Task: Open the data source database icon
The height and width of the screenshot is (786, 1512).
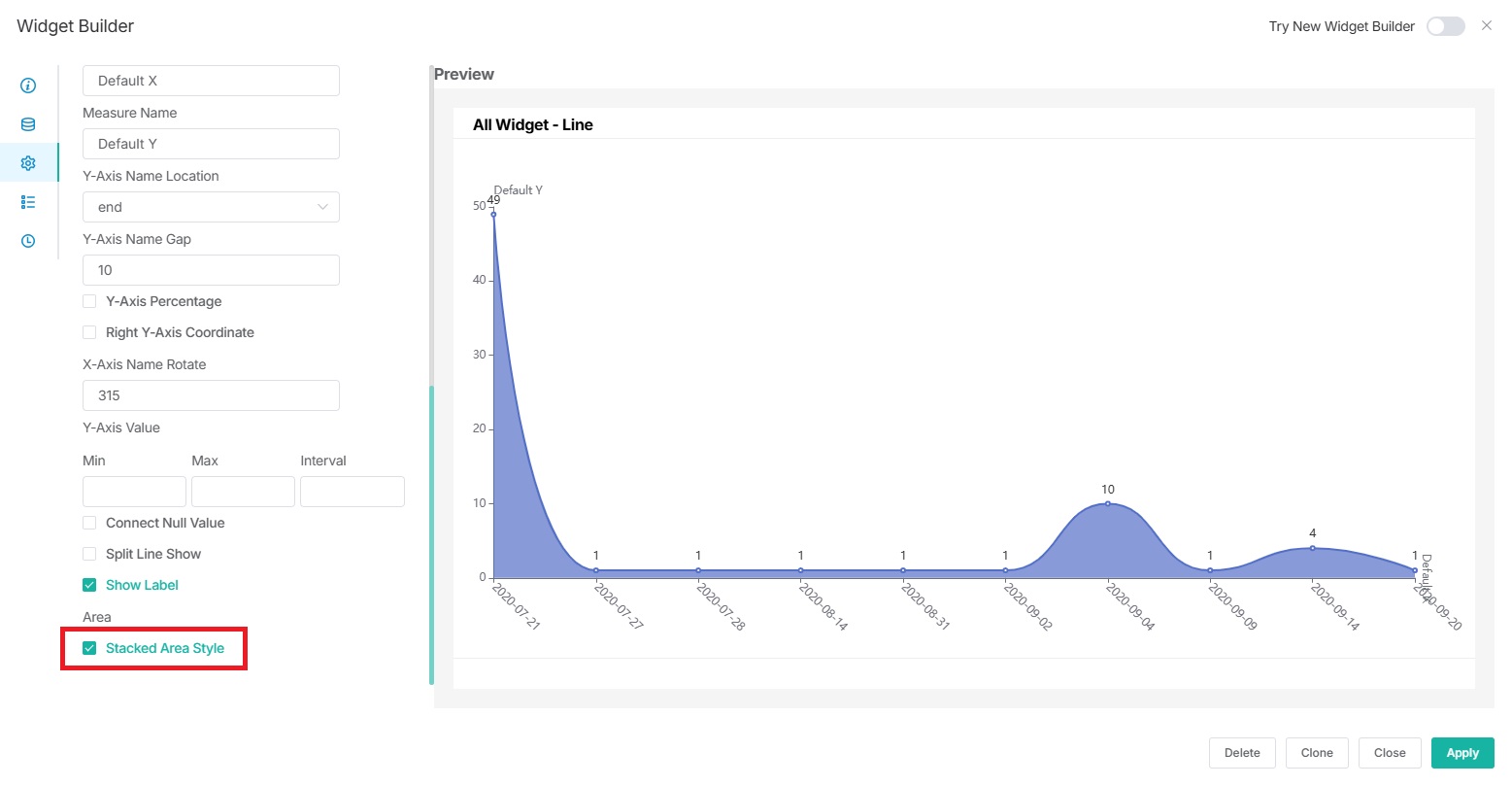Action: [x=28, y=124]
